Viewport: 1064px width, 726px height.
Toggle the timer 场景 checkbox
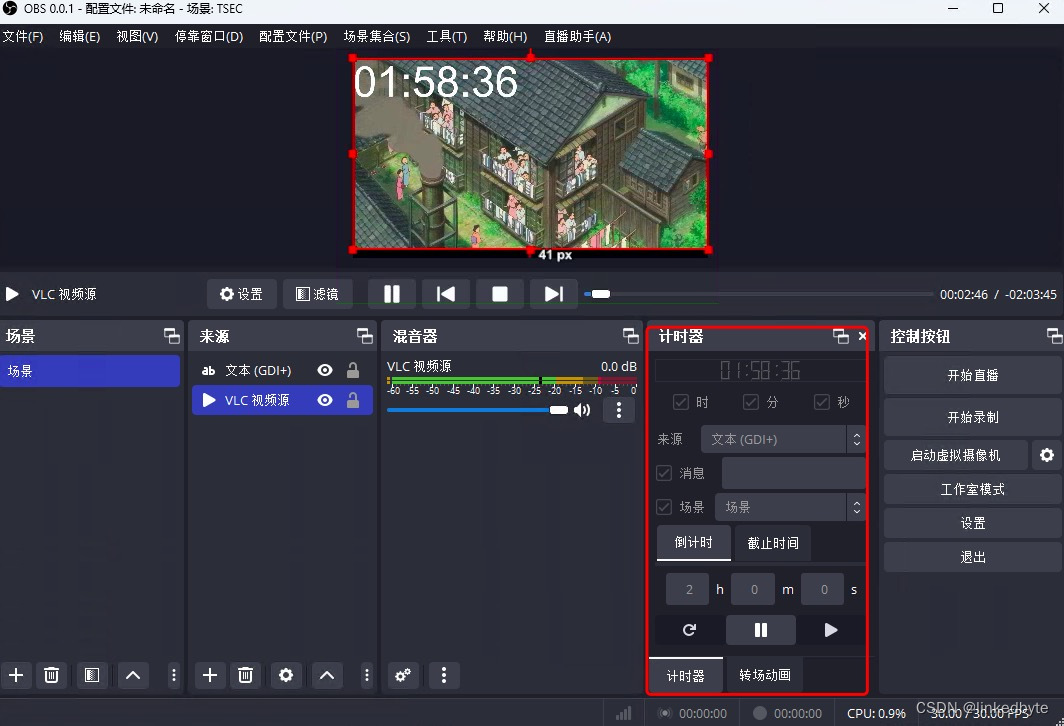click(x=664, y=507)
